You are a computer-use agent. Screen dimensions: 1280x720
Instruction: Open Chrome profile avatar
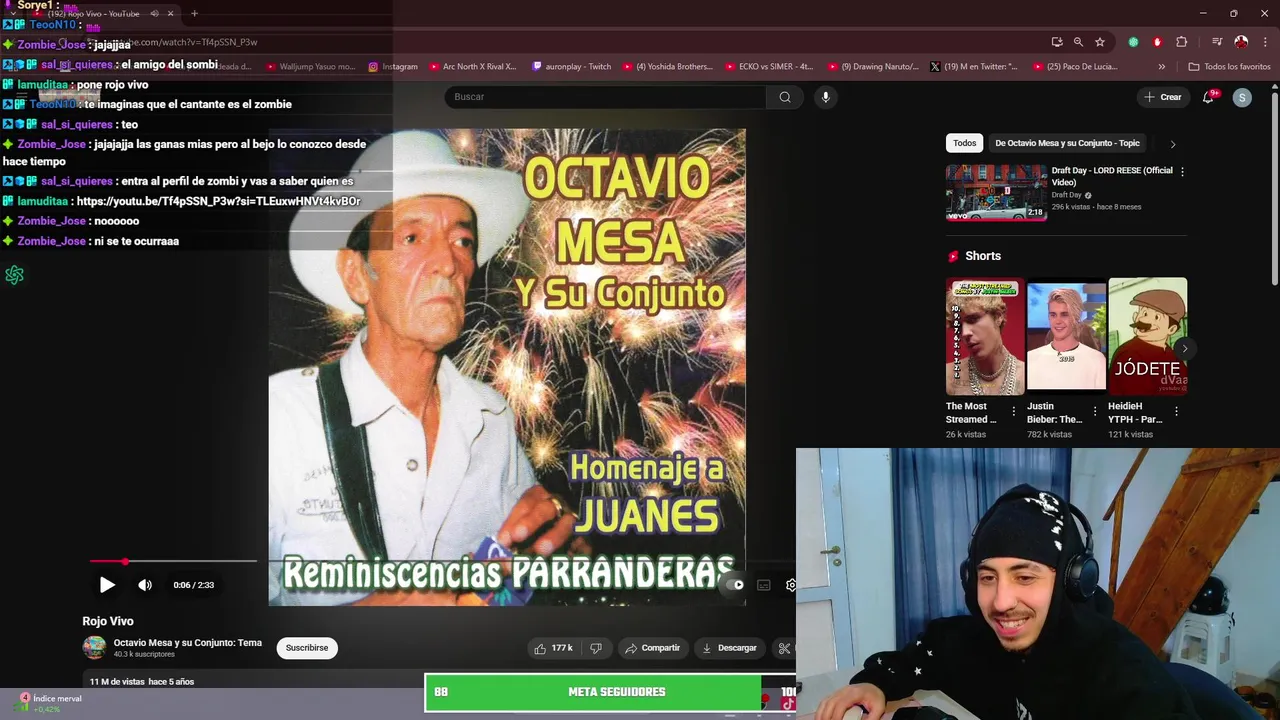pos(1241,42)
